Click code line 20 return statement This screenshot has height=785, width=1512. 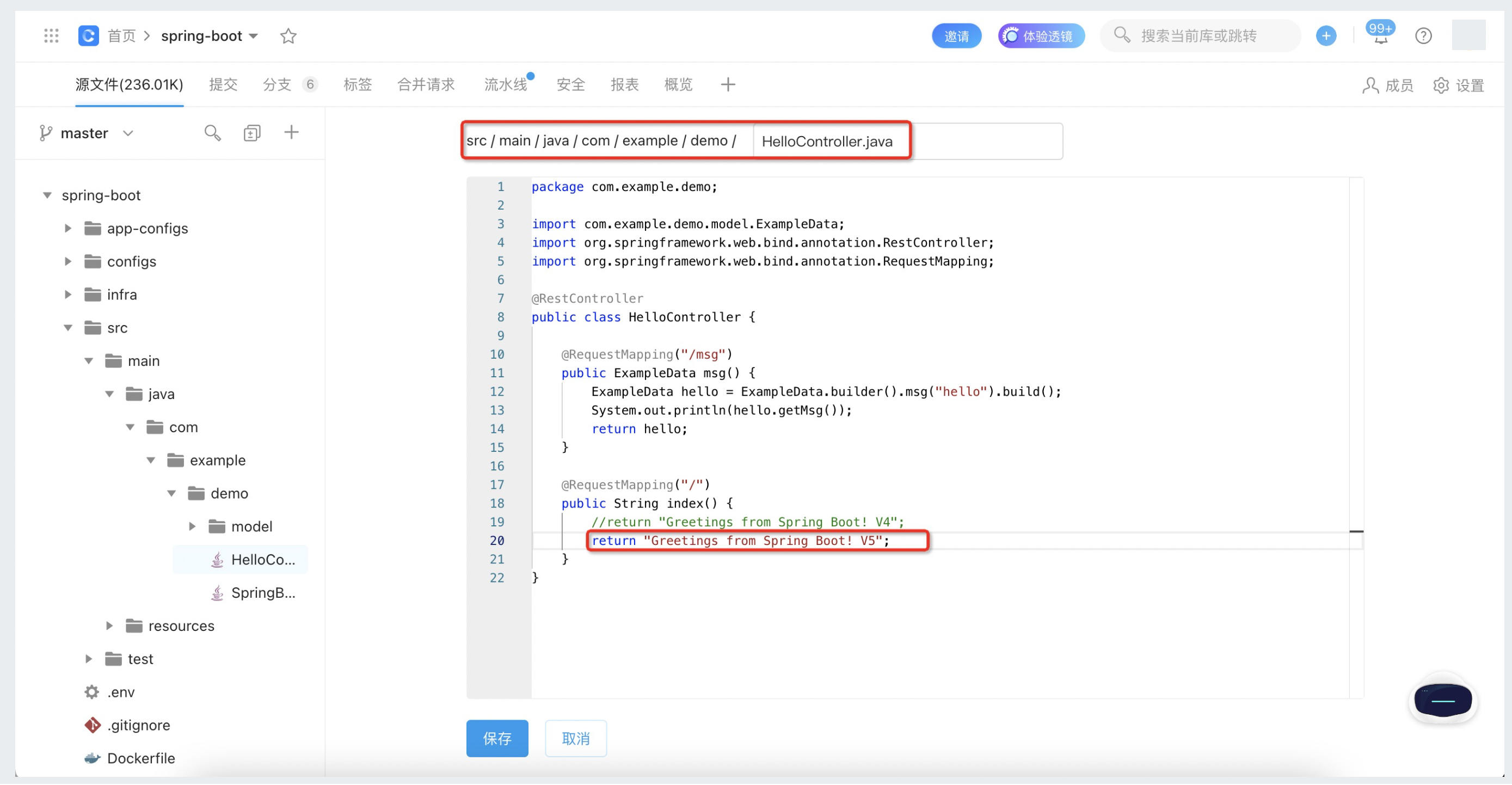point(740,541)
